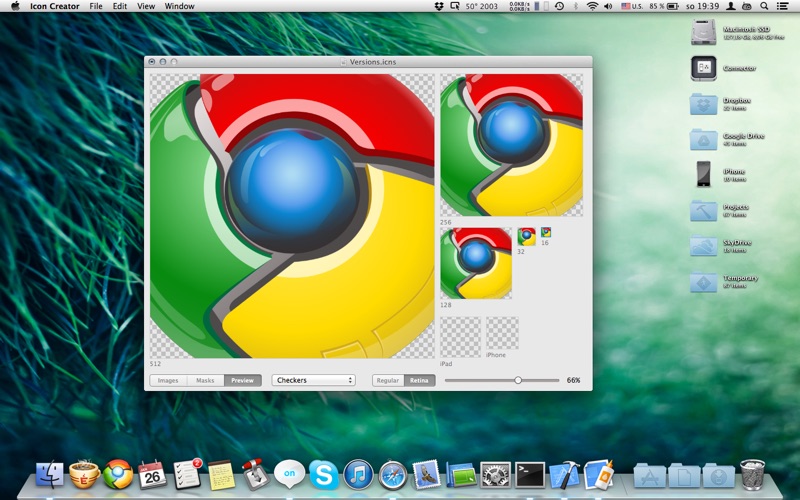800x500 pixels.
Task: Open the Mail stamp icon in Dock
Action: tap(427, 474)
